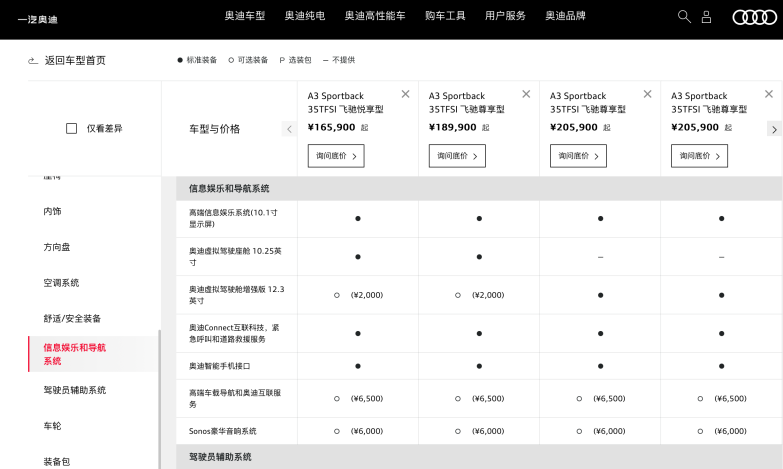Open the 奥迪品牌 menu
This screenshot has width=783, height=469.
[x=565, y=16]
